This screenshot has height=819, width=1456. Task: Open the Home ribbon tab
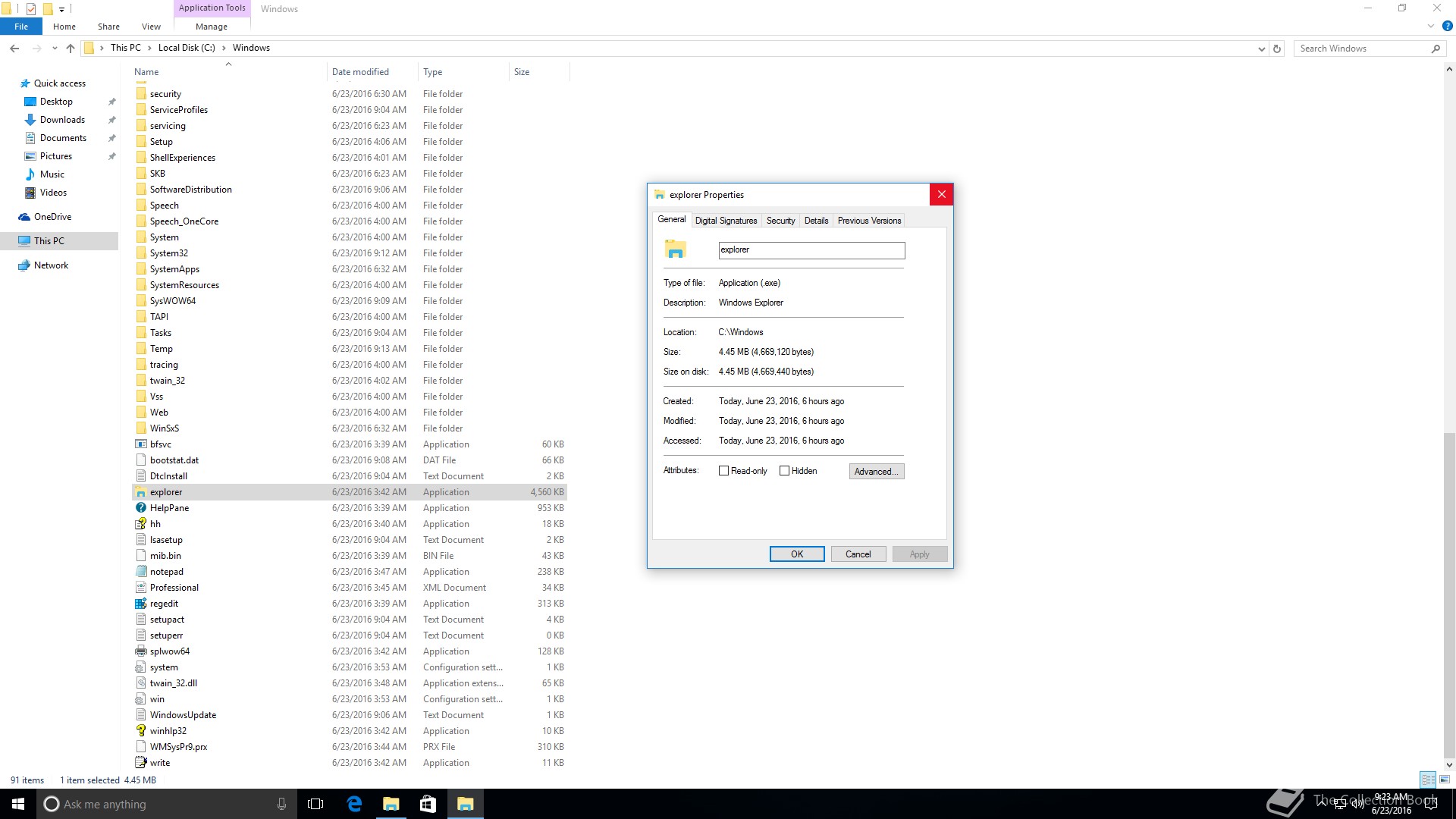(64, 27)
